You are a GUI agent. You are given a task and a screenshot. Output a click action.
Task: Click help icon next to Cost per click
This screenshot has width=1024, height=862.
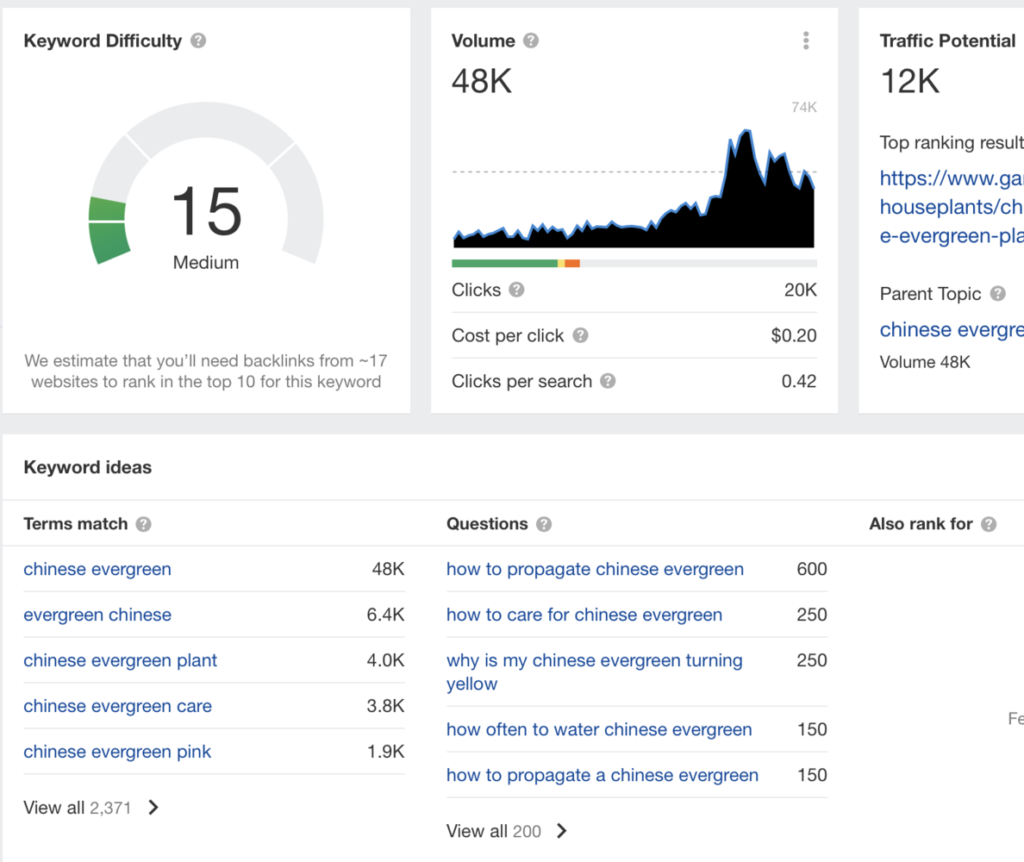(x=580, y=336)
